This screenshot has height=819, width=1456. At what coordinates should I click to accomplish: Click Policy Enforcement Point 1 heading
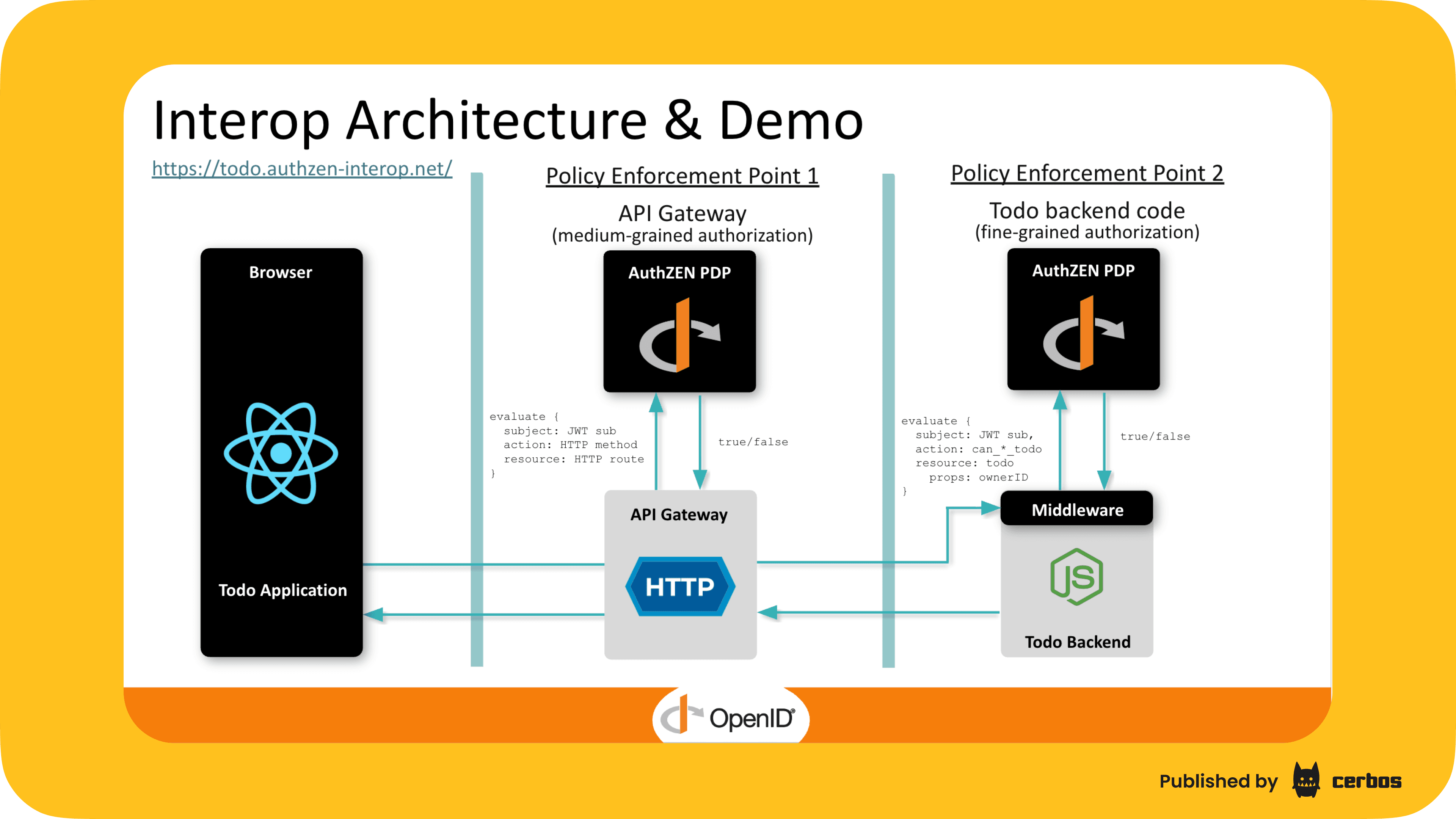[682, 176]
